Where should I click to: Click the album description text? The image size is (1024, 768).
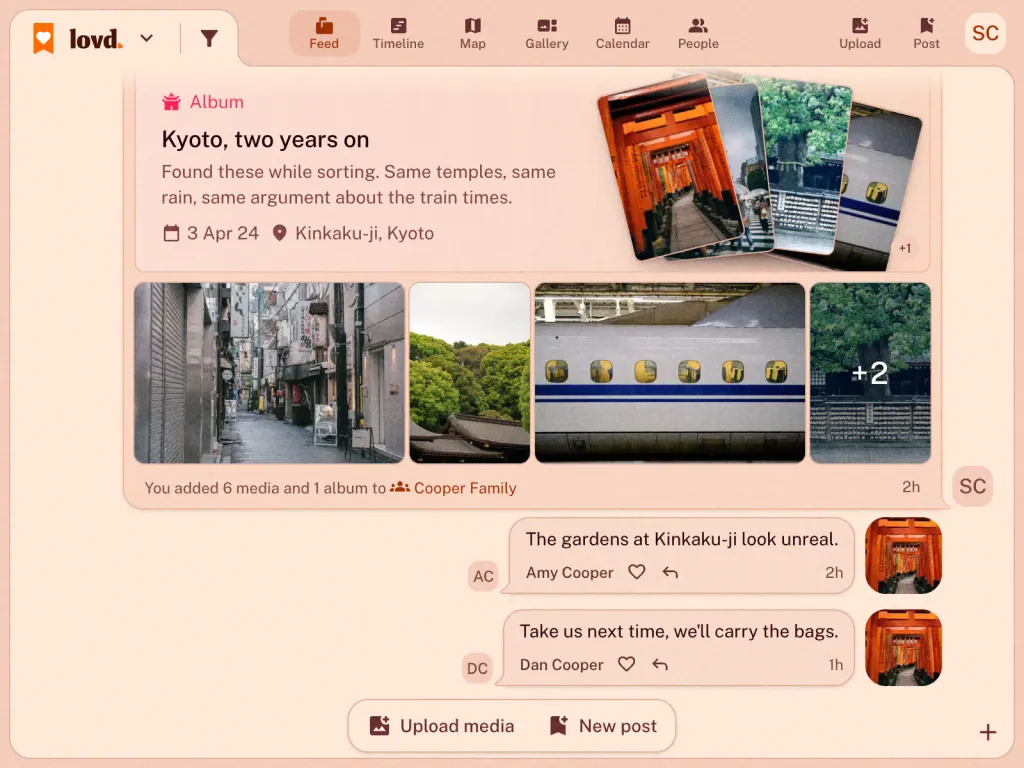tap(359, 185)
